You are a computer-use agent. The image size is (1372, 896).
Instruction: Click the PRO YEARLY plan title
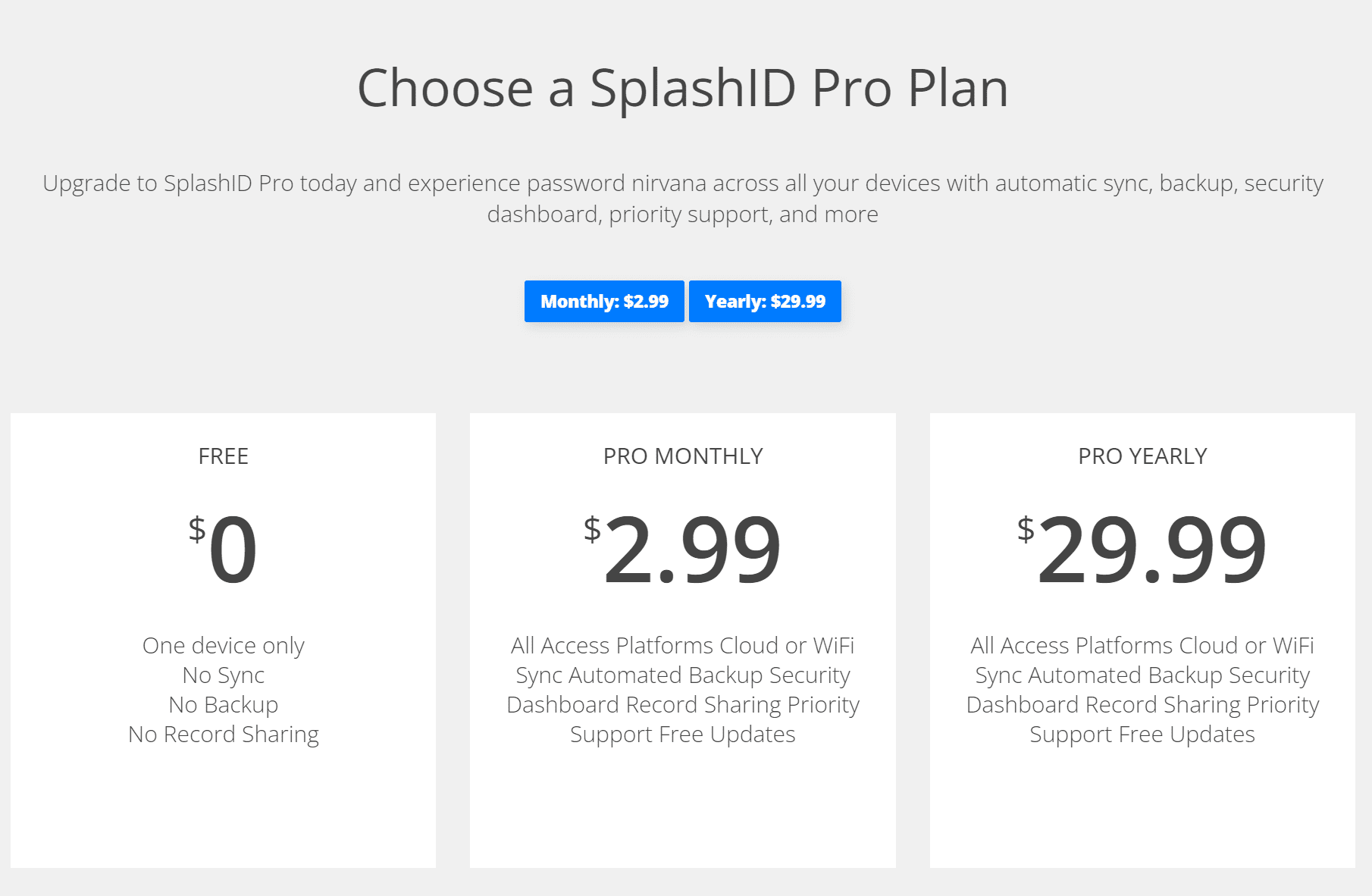click(1142, 456)
